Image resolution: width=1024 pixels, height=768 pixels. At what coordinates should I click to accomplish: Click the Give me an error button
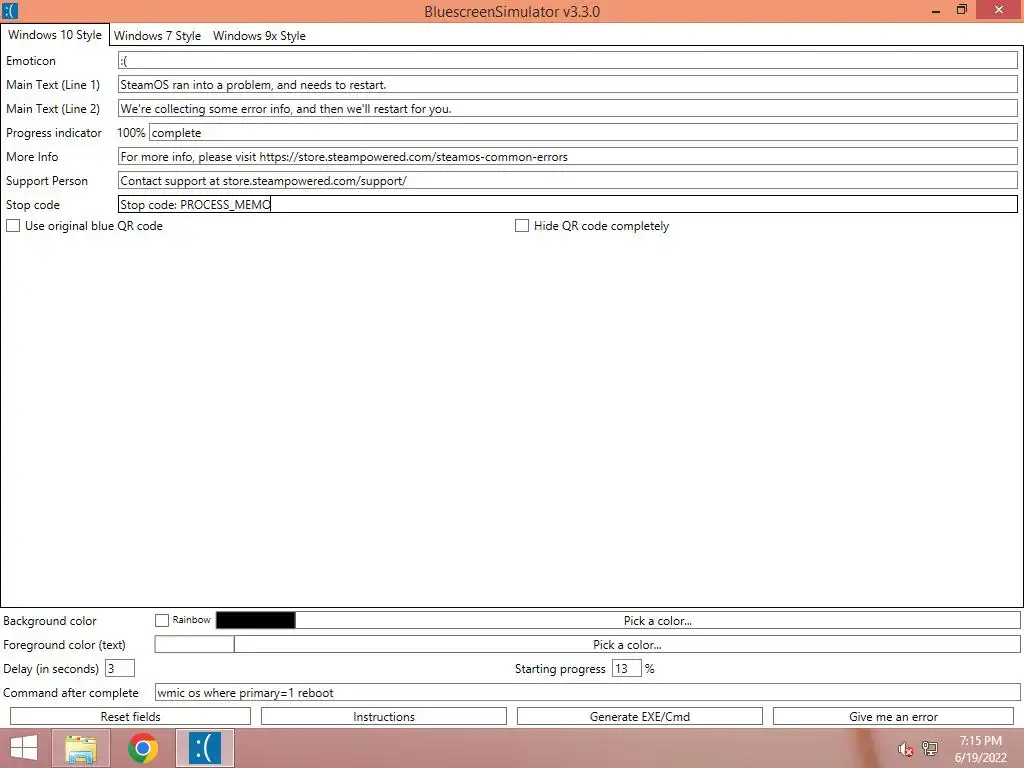pos(893,716)
